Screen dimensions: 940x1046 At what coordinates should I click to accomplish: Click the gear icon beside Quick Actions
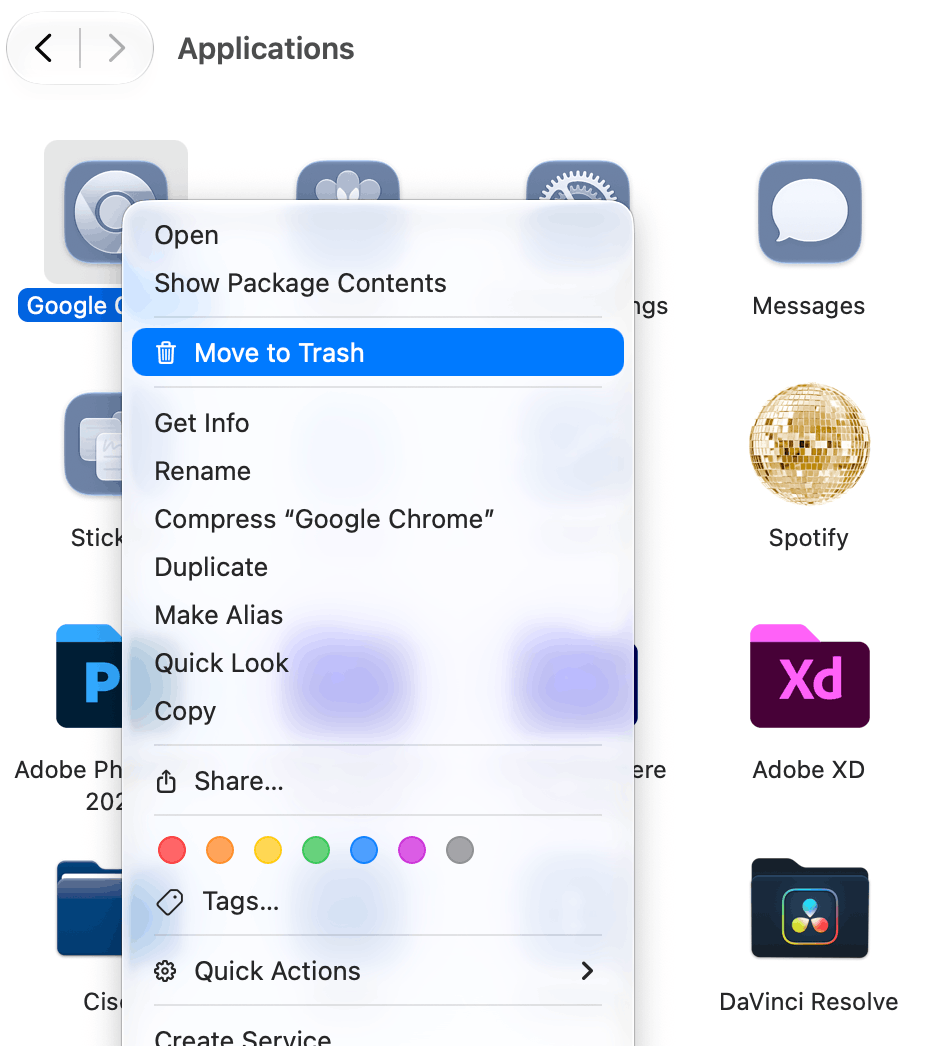pyautogui.click(x=165, y=971)
